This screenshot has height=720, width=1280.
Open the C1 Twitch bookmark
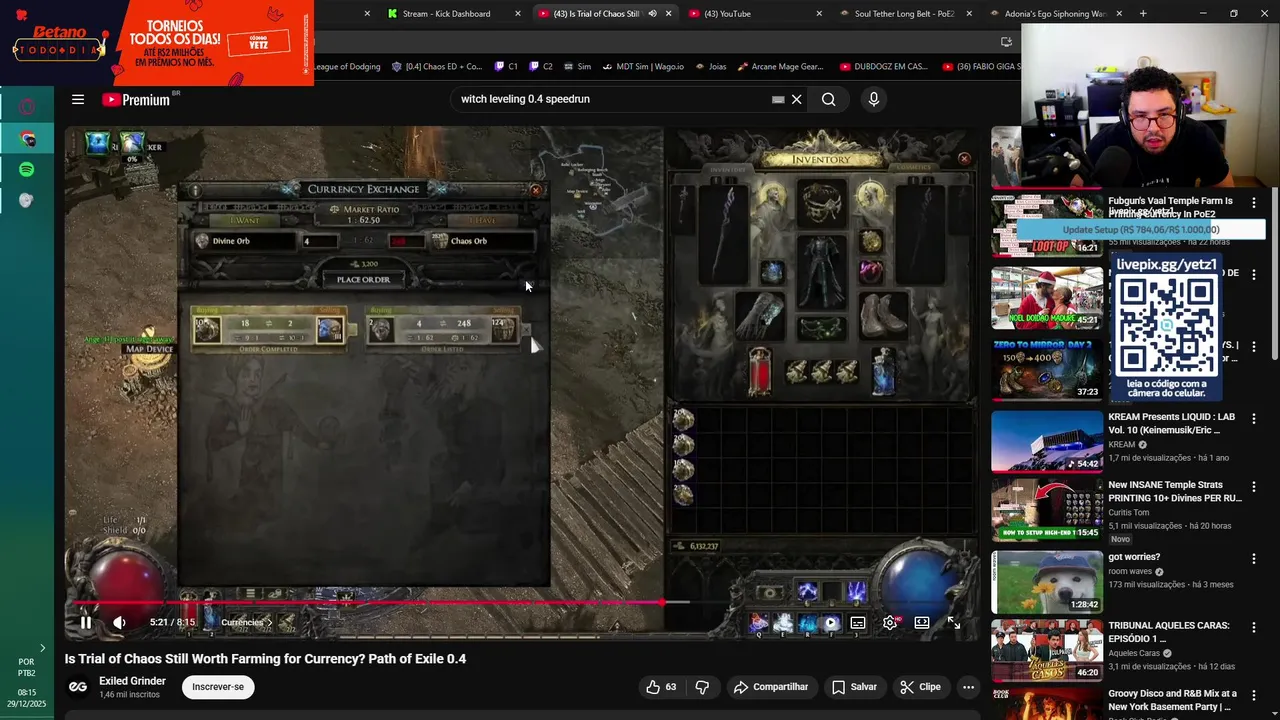(506, 66)
